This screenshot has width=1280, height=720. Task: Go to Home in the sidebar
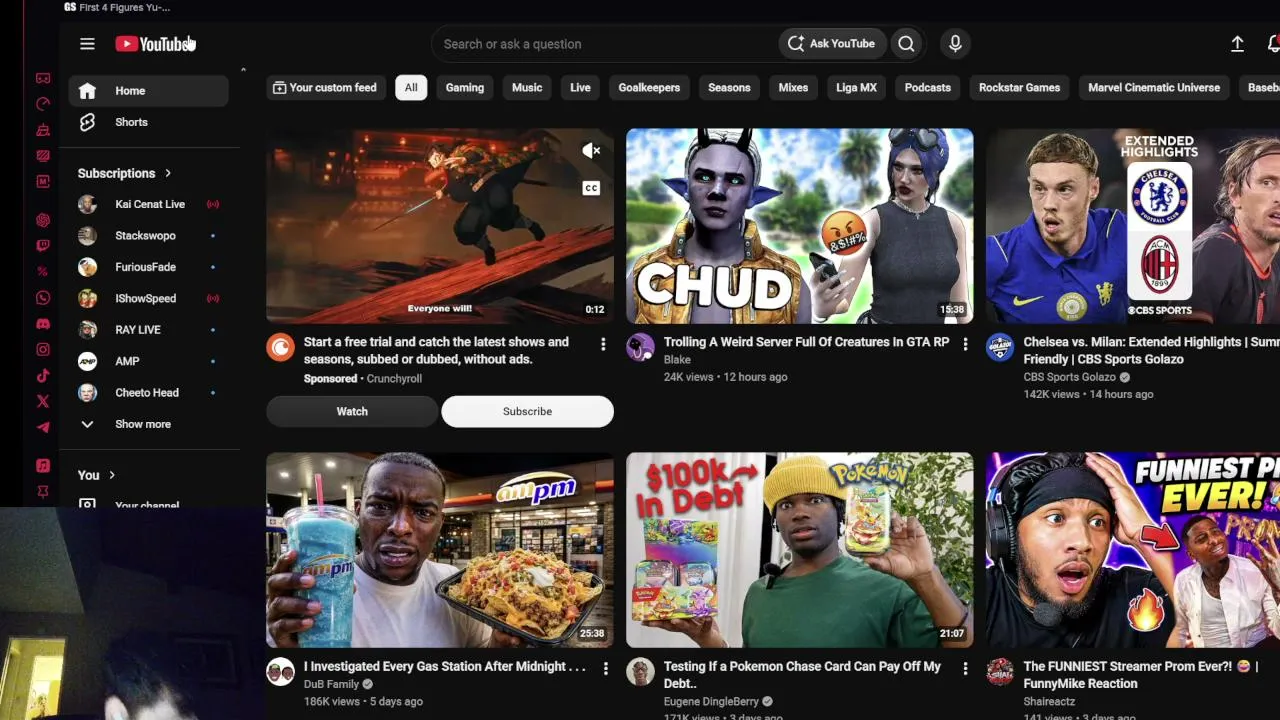coord(148,91)
